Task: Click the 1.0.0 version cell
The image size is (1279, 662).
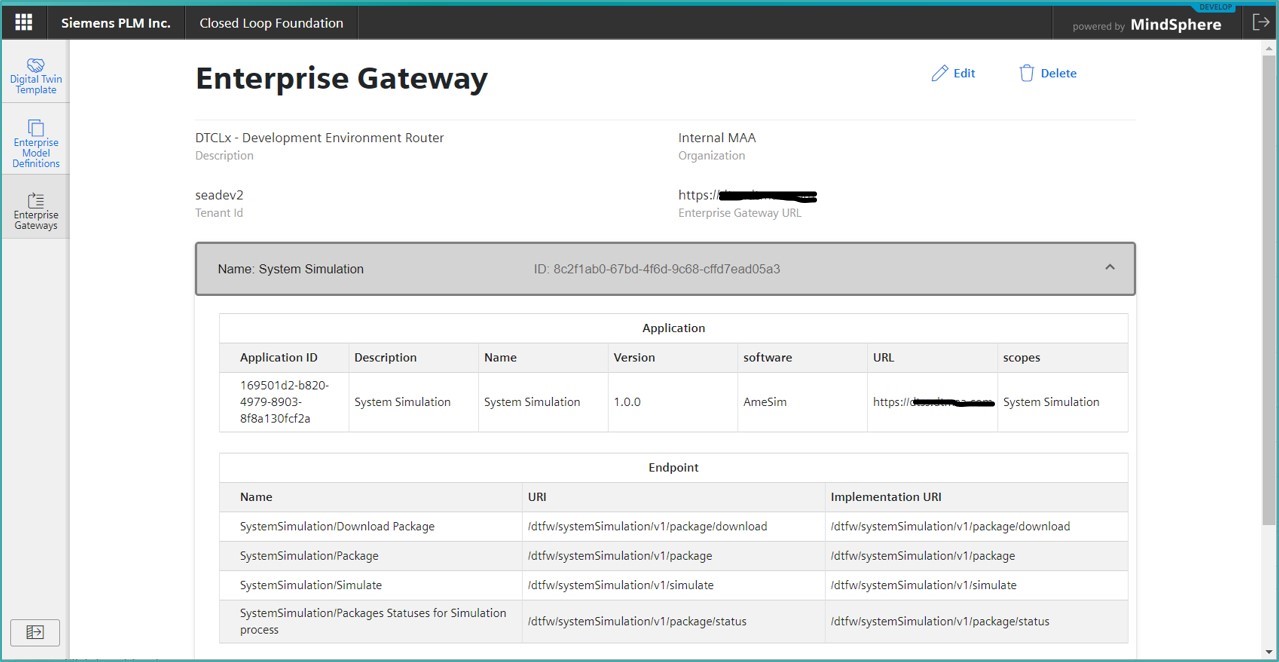Action: (x=627, y=402)
